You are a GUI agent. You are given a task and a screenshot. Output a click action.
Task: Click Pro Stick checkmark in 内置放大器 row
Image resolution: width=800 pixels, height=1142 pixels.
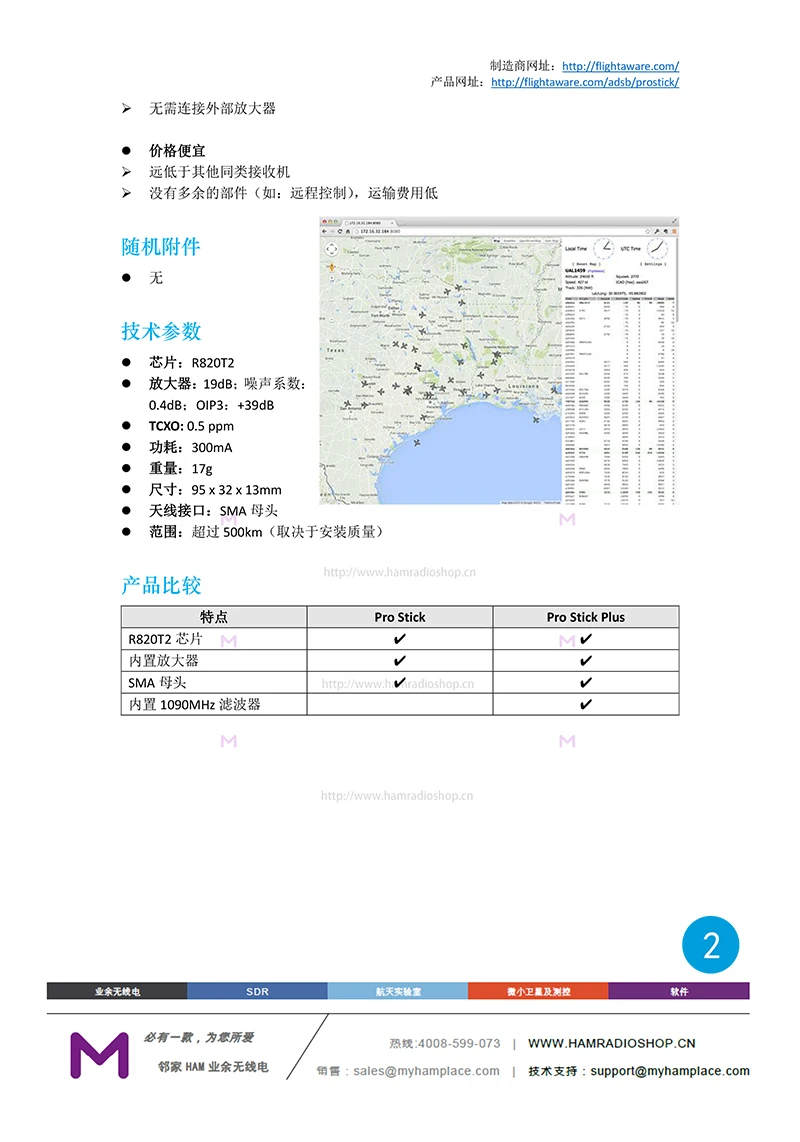tap(399, 661)
